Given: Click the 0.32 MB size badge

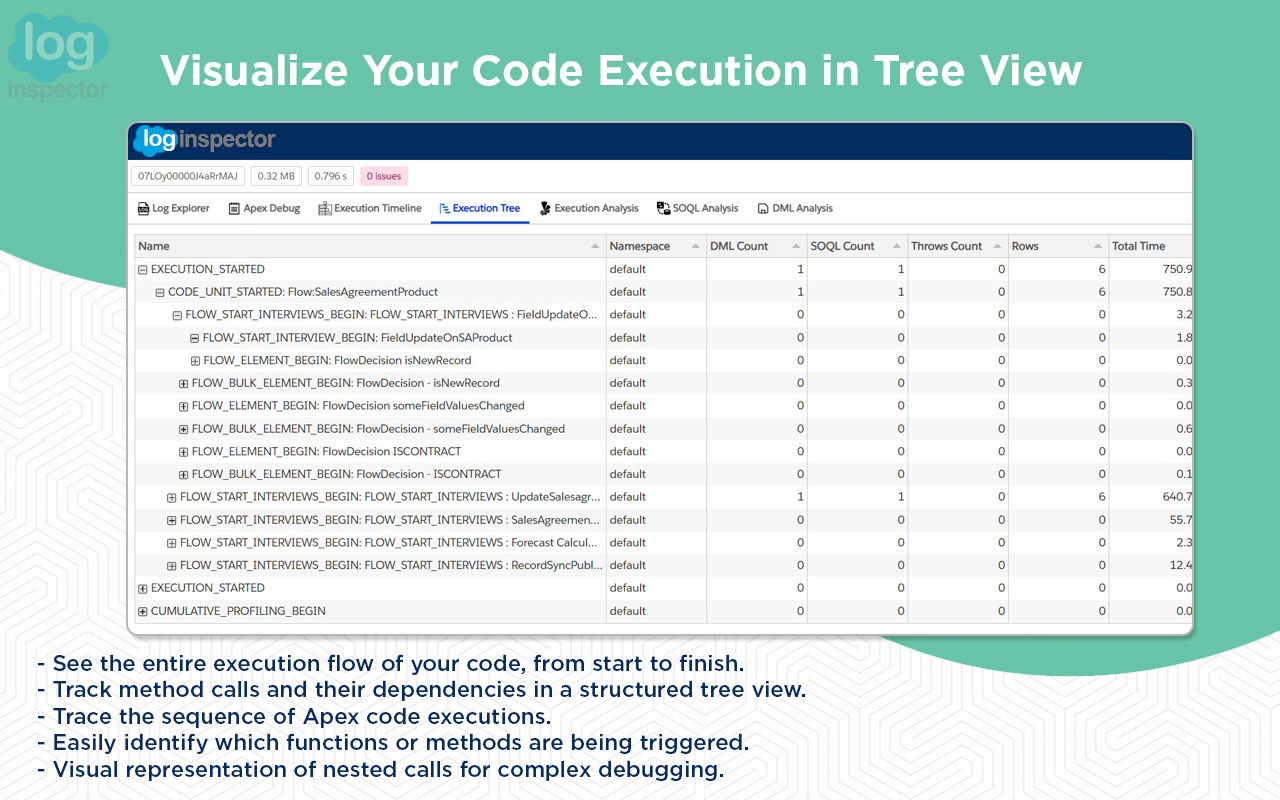Looking at the screenshot, I should coord(276,176).
